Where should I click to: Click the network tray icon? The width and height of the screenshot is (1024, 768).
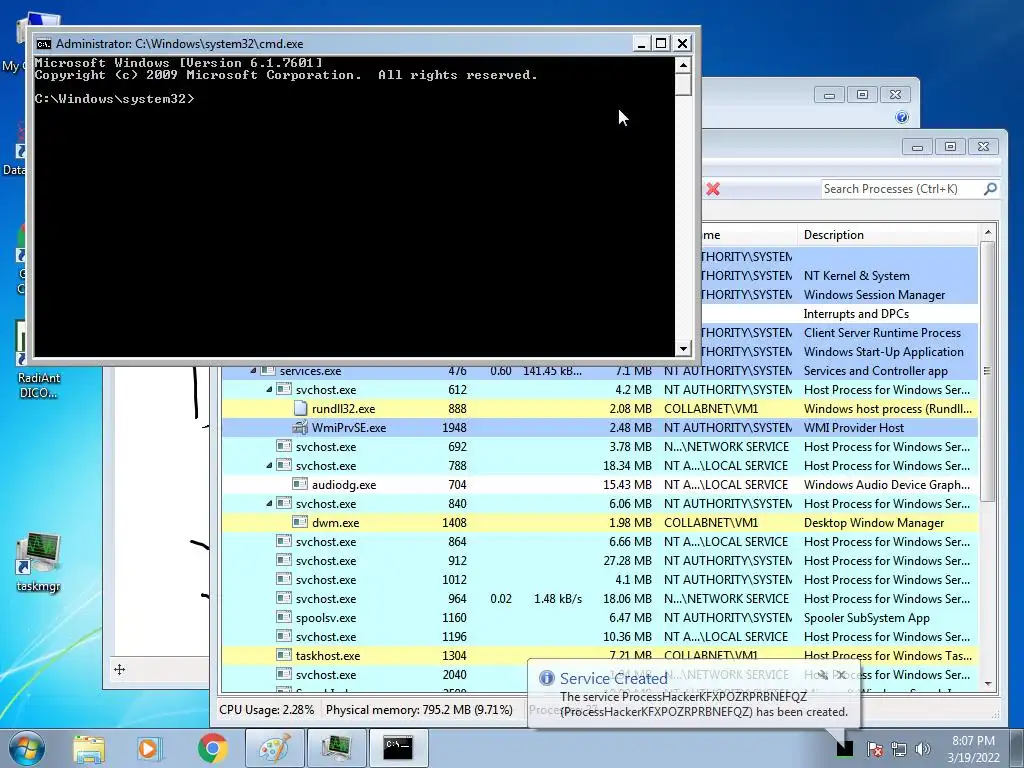click(899, 749)
